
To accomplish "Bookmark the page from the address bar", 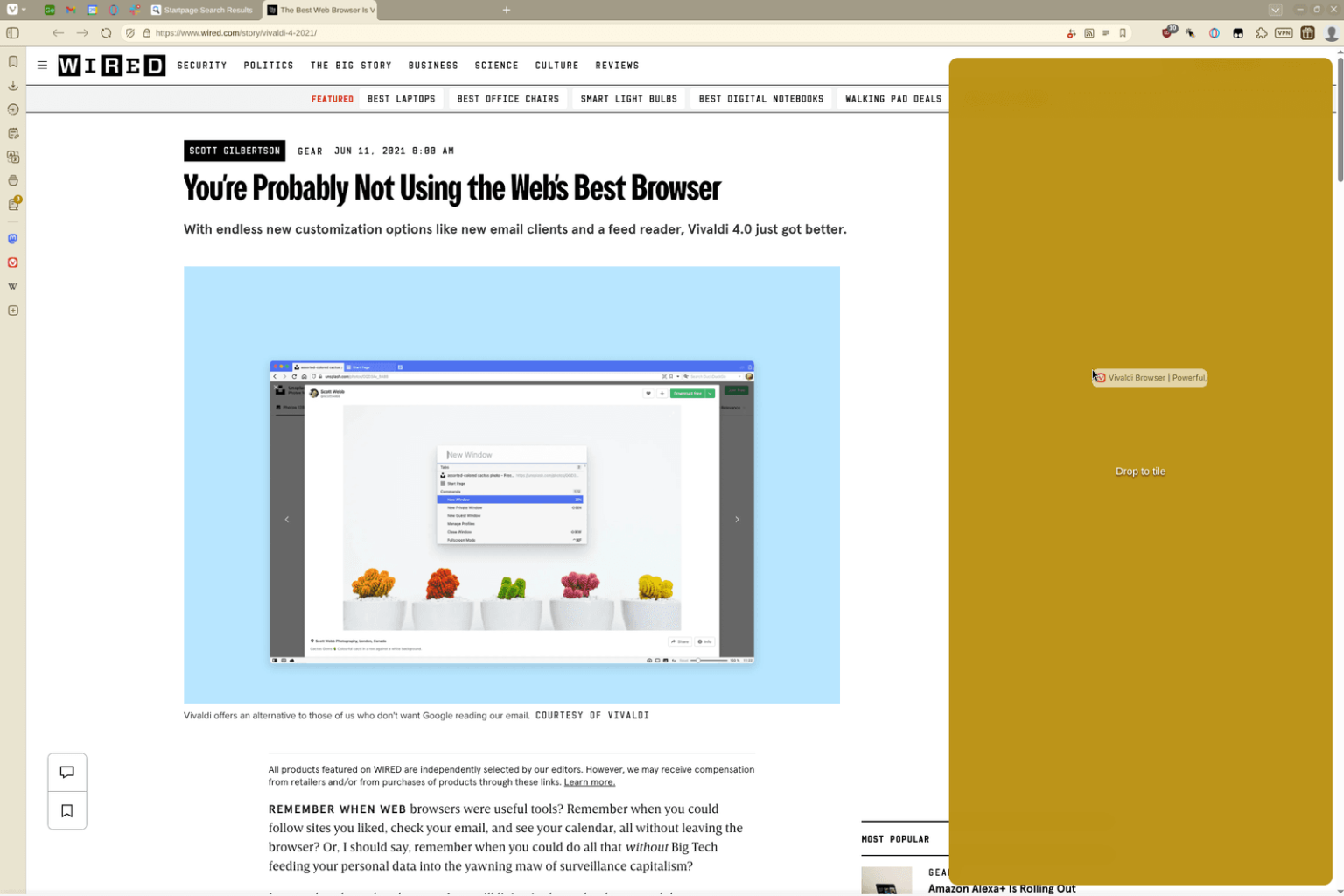I will (x=1123, y=33).
